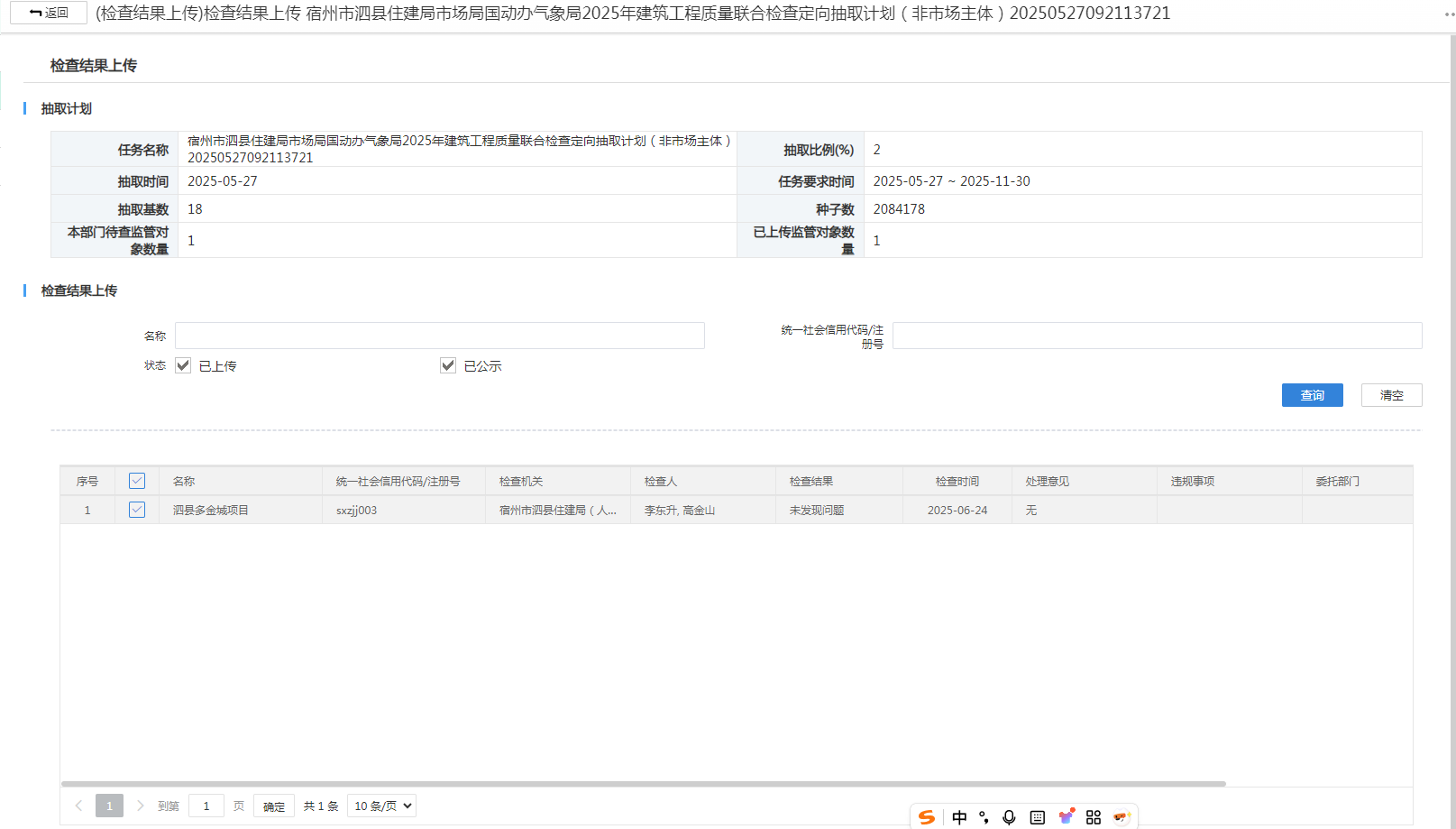The height and width of the screenshot is (829, 1456).
Task: Click the 返回 back button
Action: pos(49,13)
